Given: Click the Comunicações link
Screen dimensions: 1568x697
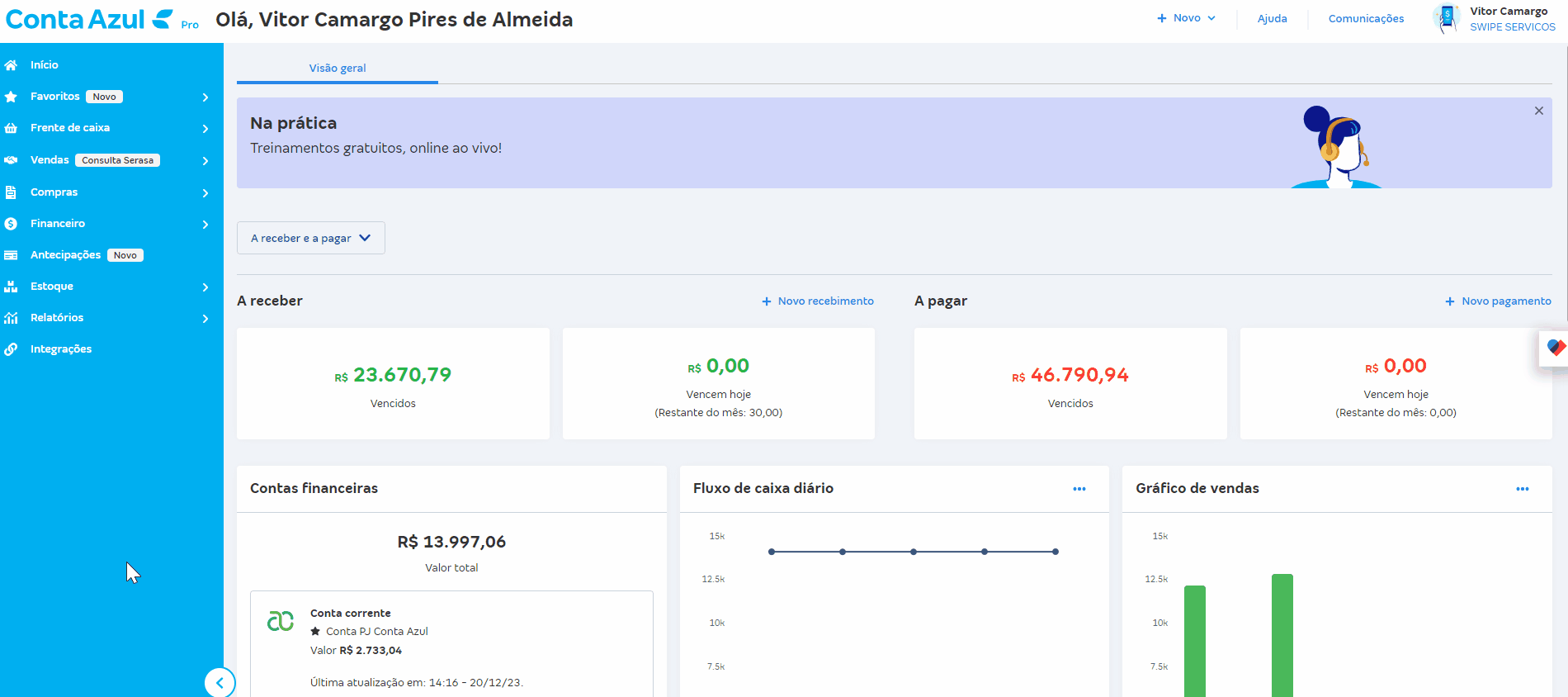Looking at the screenshot, I should pos(1366,19).
